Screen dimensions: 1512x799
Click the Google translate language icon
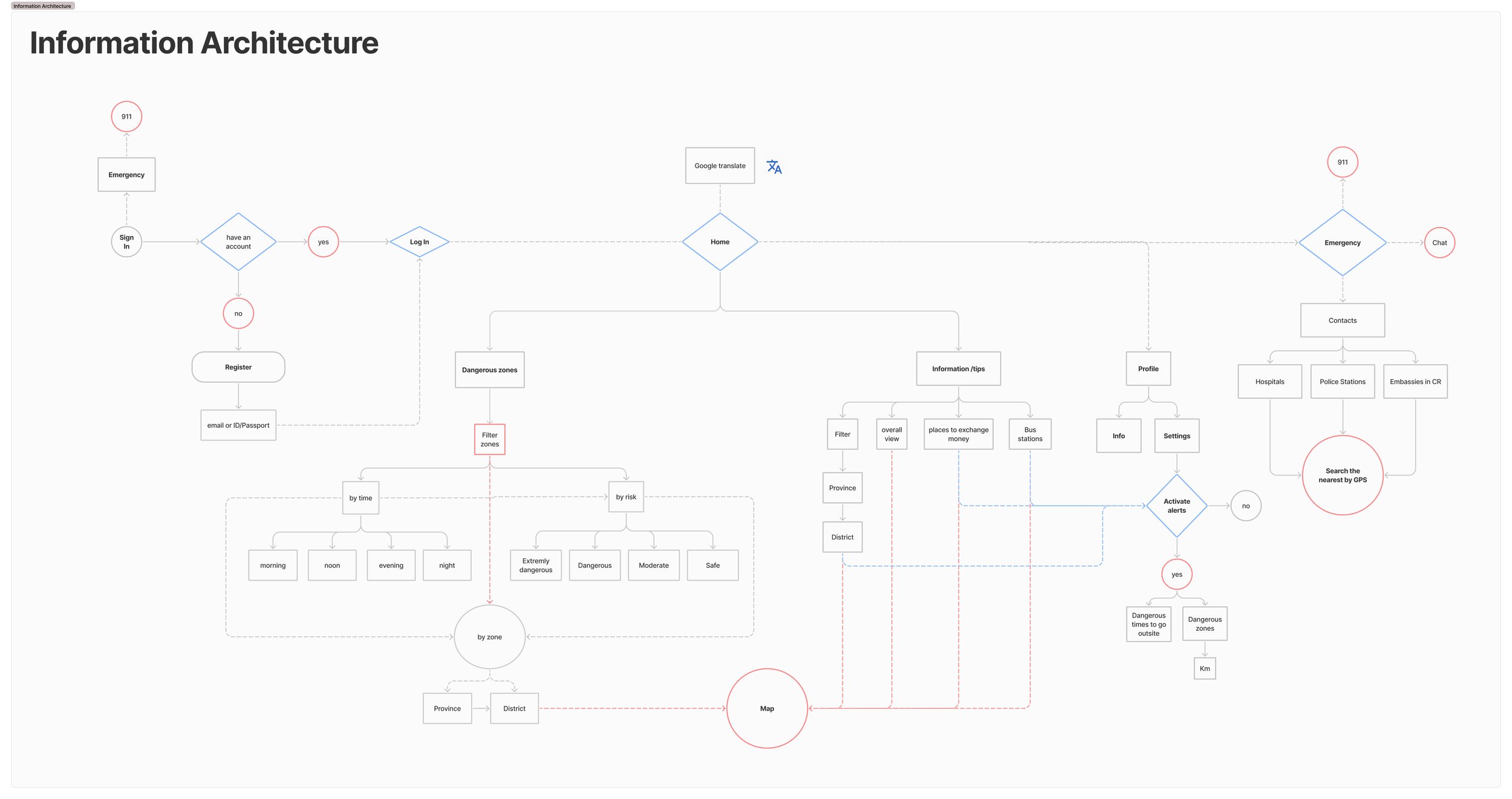pos(774,167)
